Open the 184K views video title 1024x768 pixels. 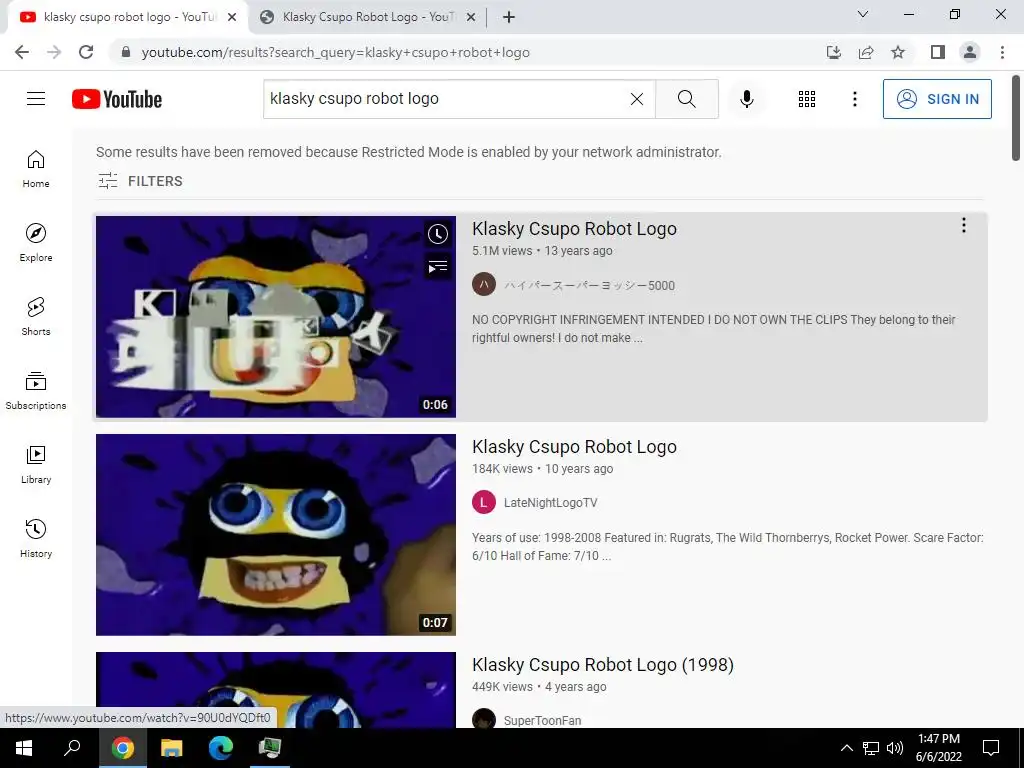[x=574, y=447]
